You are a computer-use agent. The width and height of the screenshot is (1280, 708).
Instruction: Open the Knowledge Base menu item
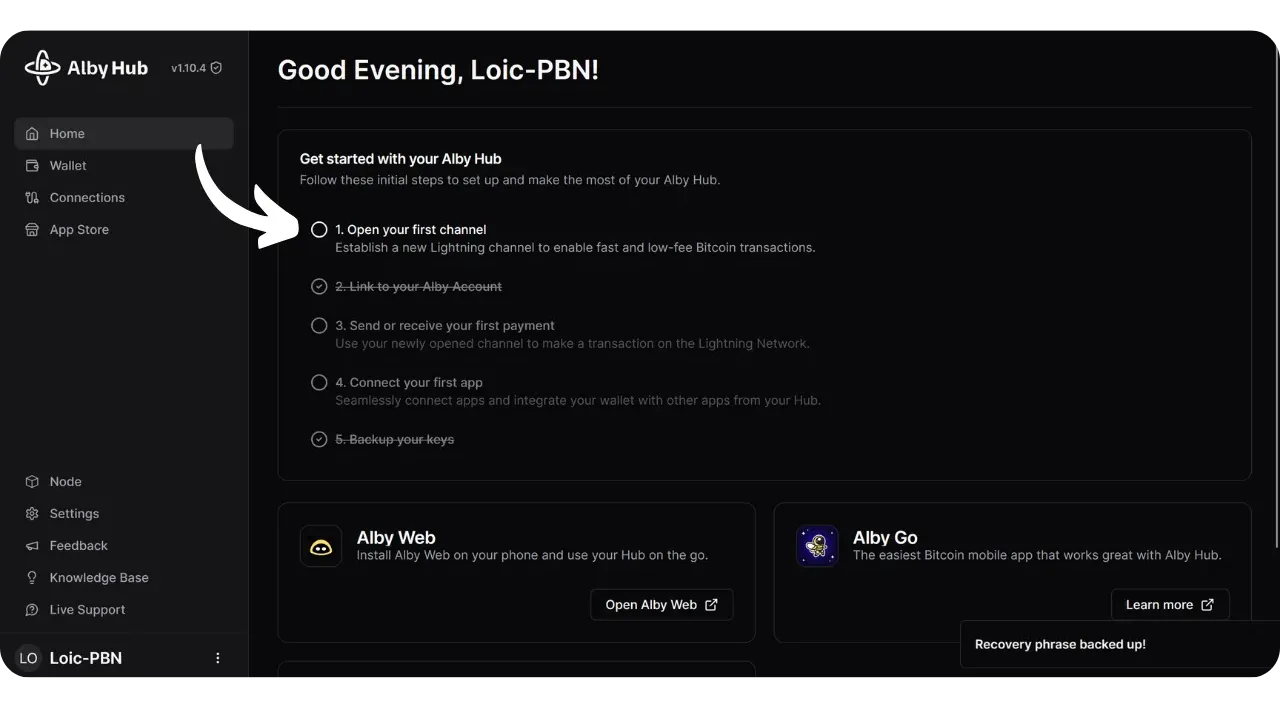[x=98, y=578]
